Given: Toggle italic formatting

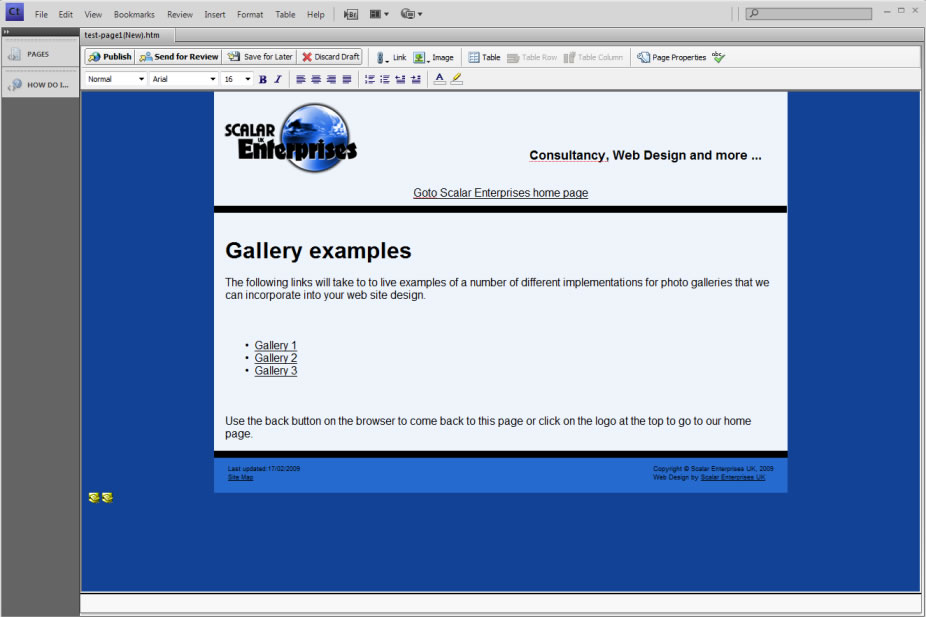Looking at the screenshot, I should point(278,79).
